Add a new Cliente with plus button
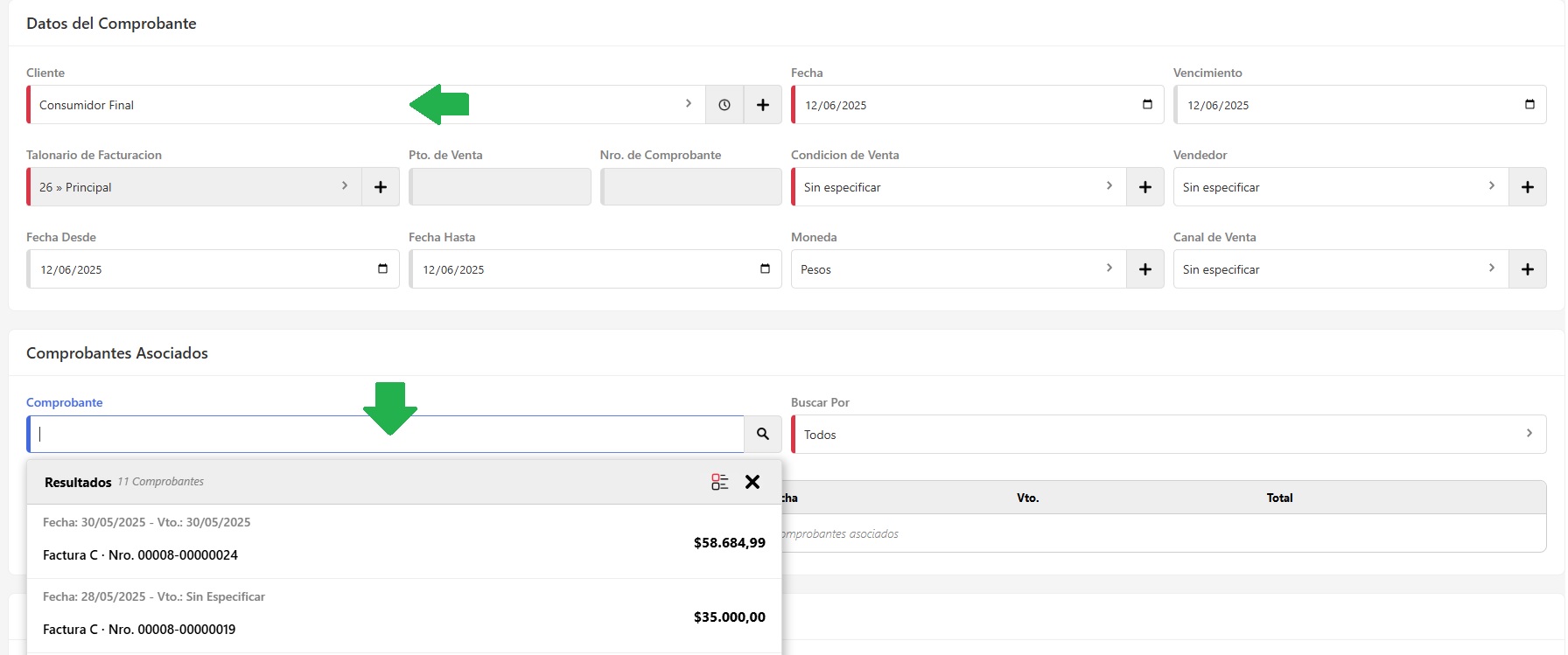This screenshot has height=655, width=1568. 763,105
